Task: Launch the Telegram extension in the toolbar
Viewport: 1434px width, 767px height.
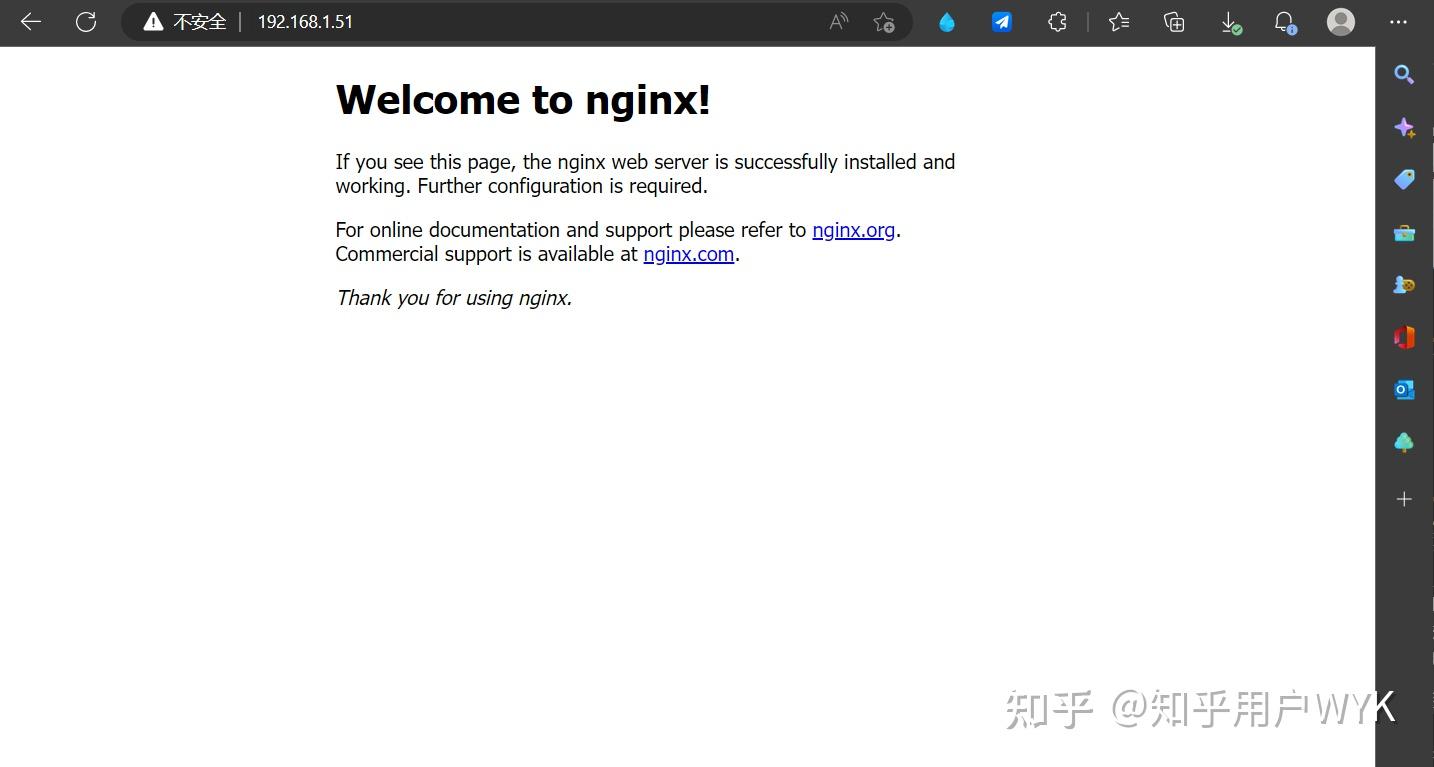Action: click(x=1001, y=21)
